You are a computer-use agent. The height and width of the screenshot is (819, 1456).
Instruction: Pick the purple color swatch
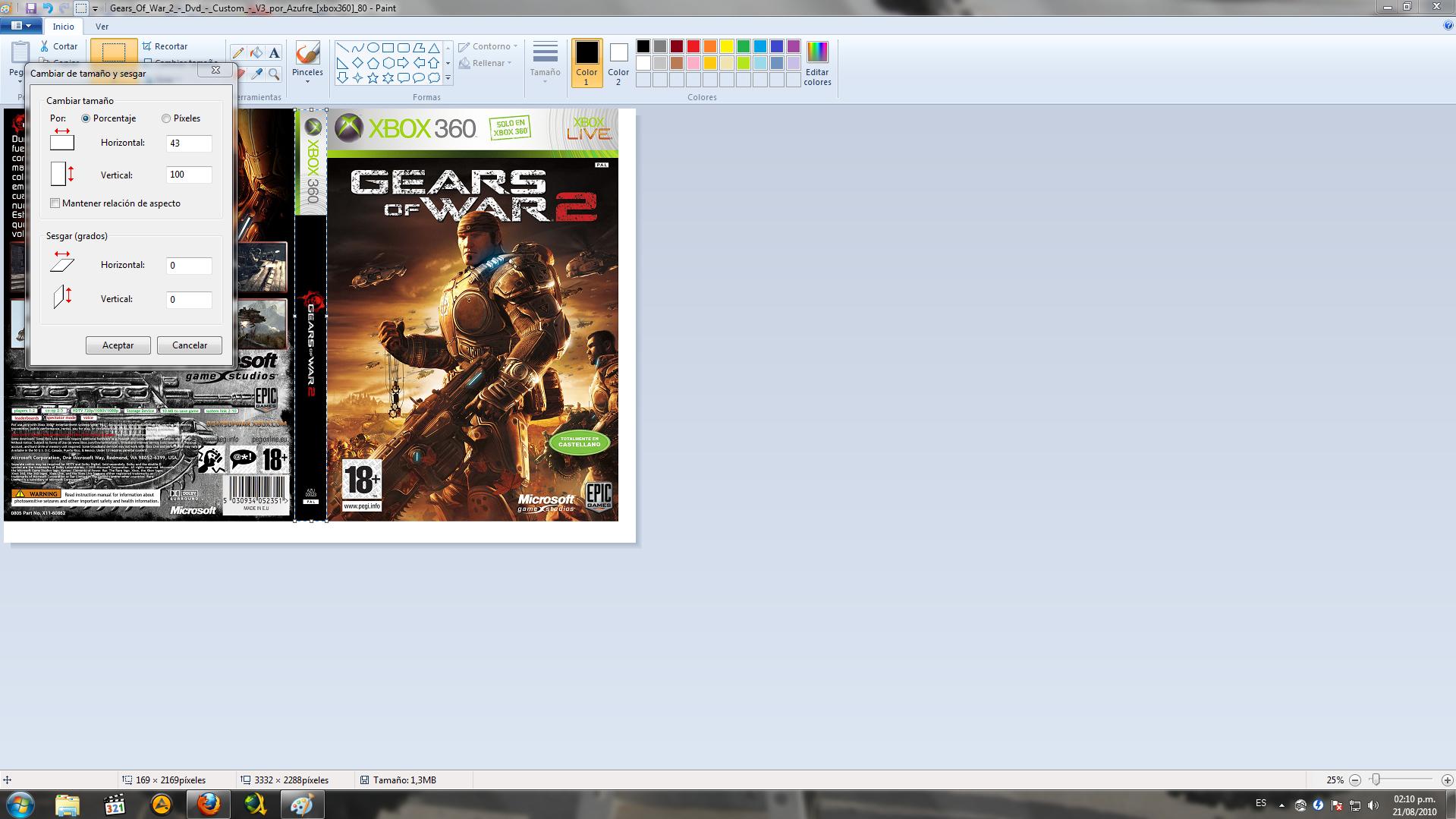click(794, 46)
